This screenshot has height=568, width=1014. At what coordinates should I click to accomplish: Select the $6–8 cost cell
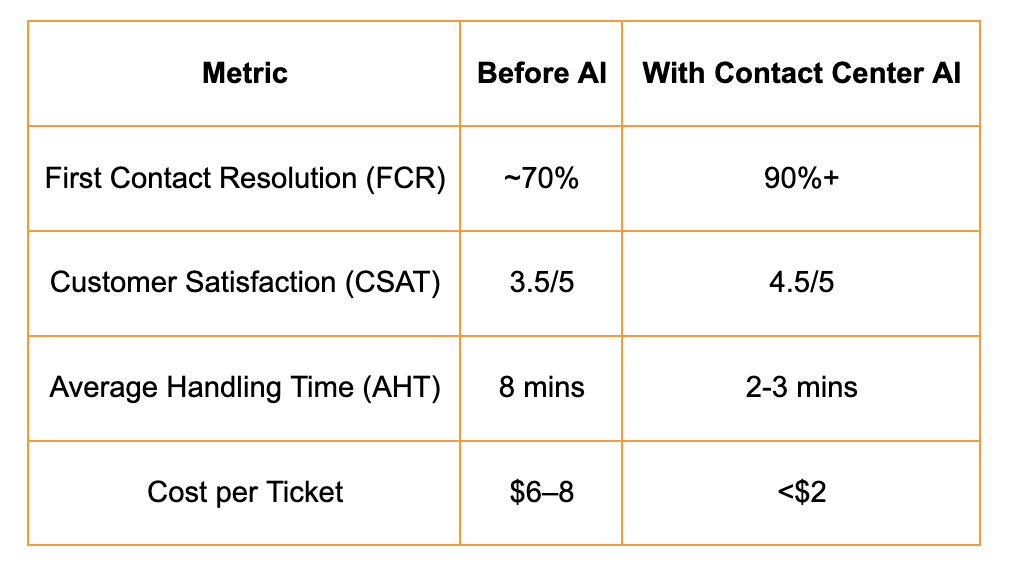tap(542, 492)
